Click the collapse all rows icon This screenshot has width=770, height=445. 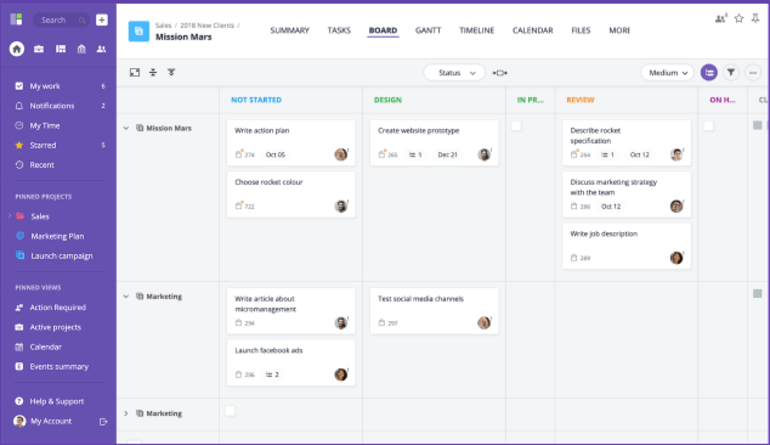point(153,72)
